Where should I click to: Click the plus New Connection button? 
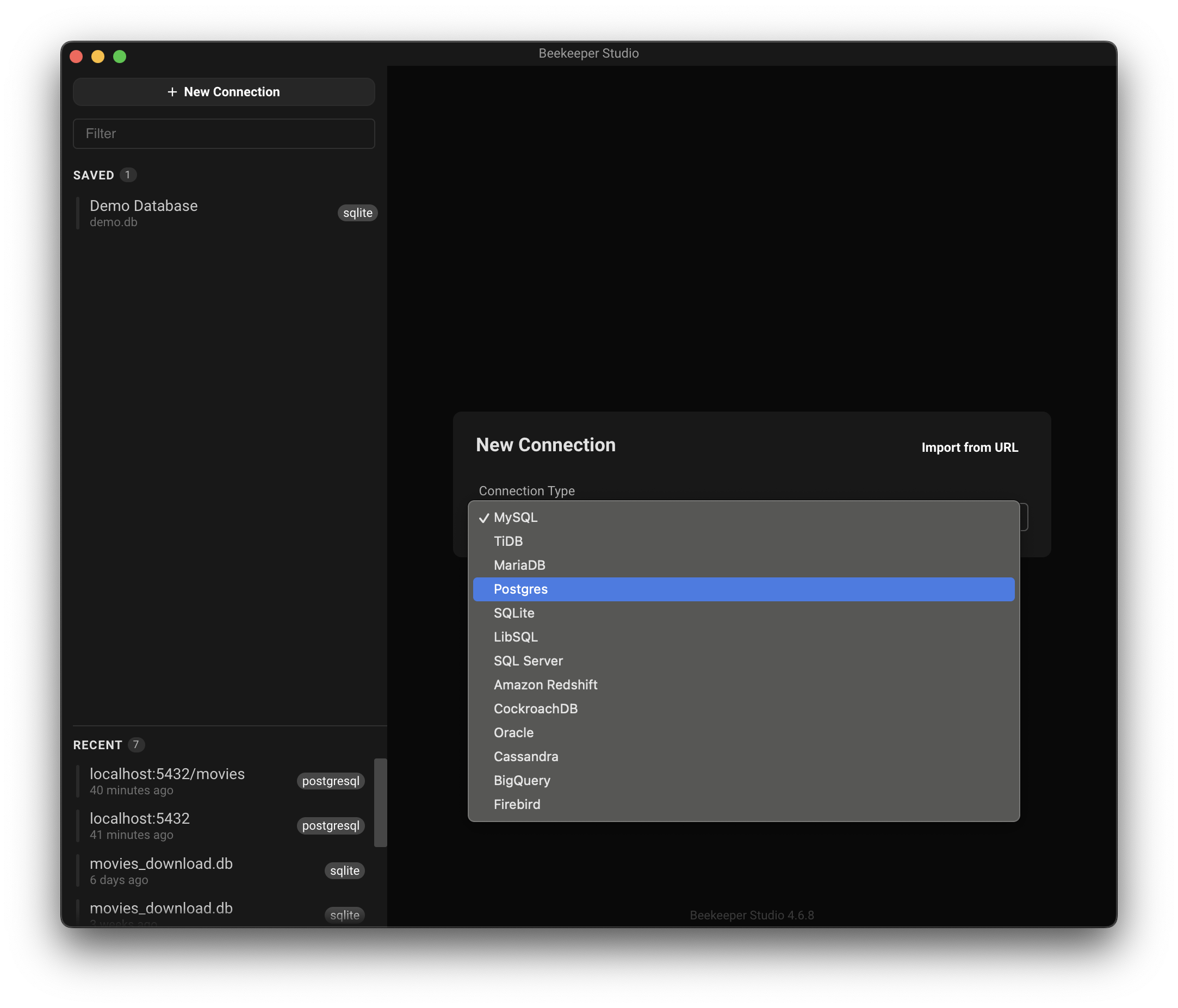224,92
